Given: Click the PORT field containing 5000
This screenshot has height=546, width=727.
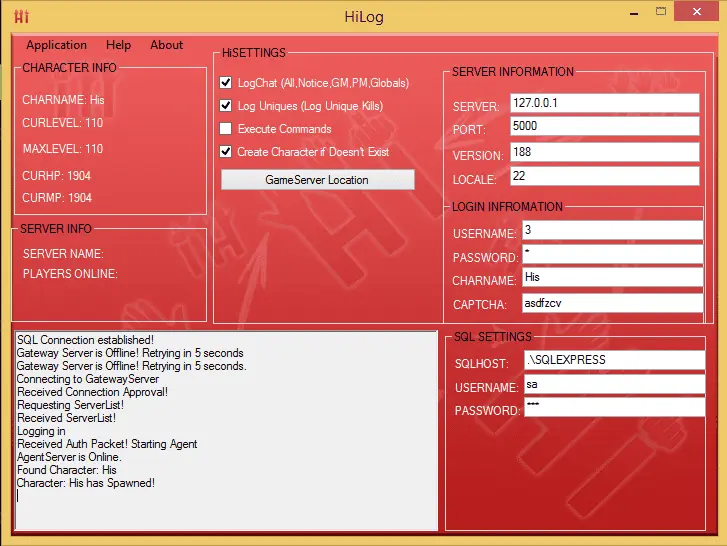Looking at the screenshot, I should tap(605, 126).
